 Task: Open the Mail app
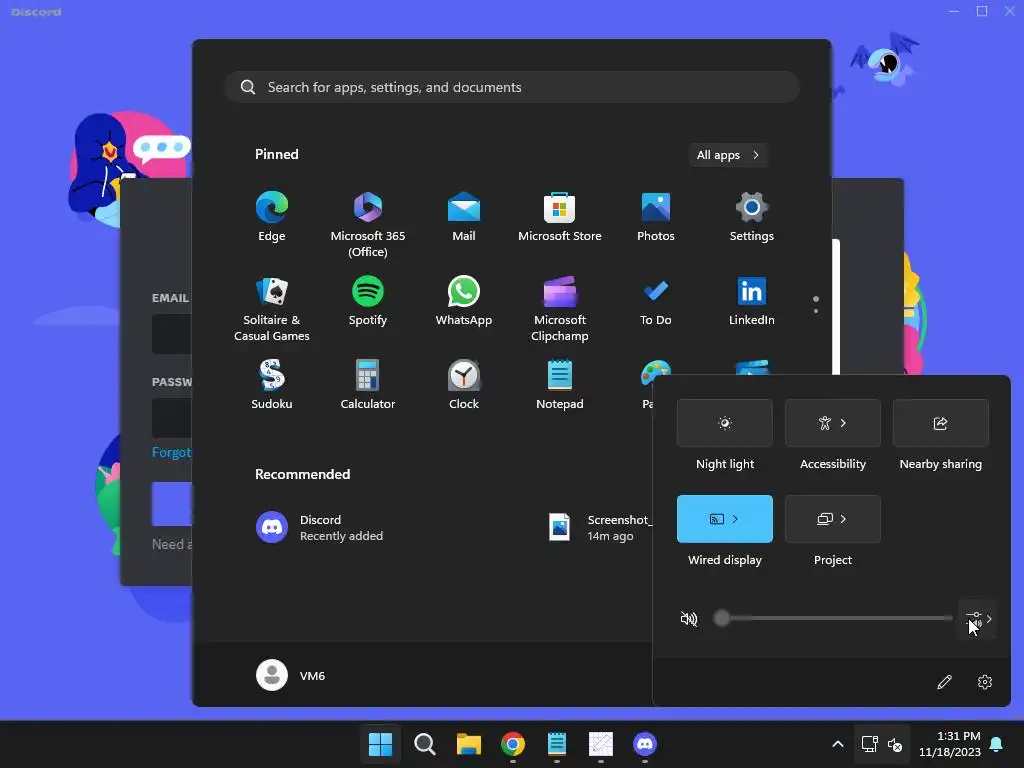464,217
